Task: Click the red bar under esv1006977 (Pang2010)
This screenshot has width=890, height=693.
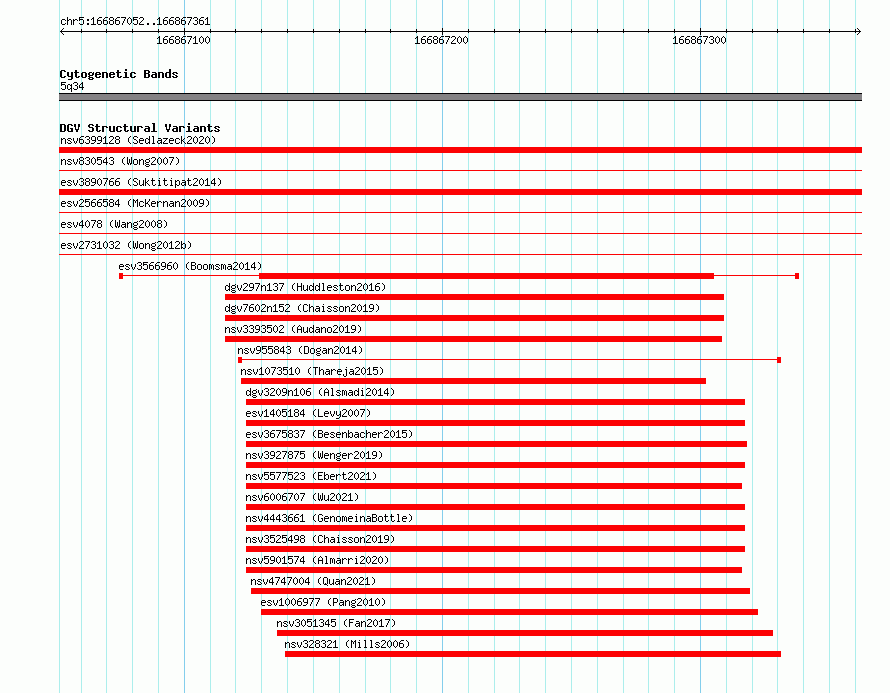Action: pyautogui.click(x=510, y=612)
